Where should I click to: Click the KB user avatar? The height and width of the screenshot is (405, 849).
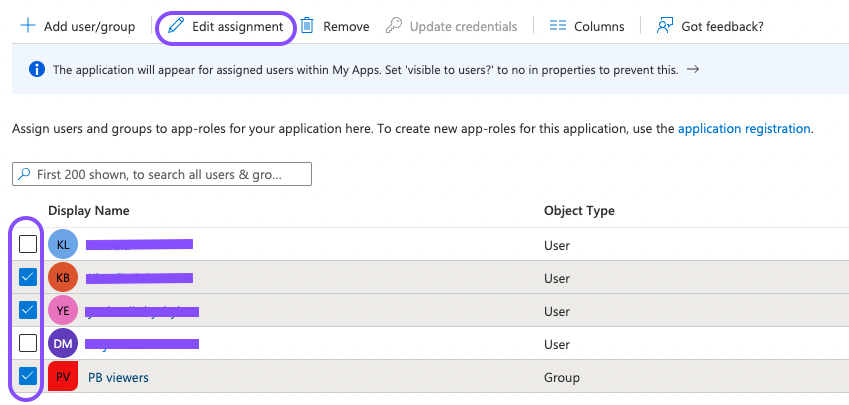point(63,278)
